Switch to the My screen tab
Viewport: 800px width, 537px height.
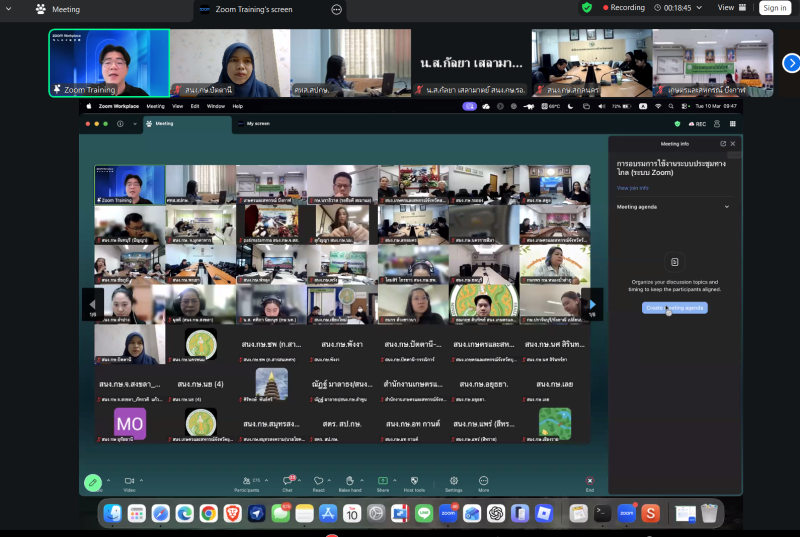tap(258, 124)
